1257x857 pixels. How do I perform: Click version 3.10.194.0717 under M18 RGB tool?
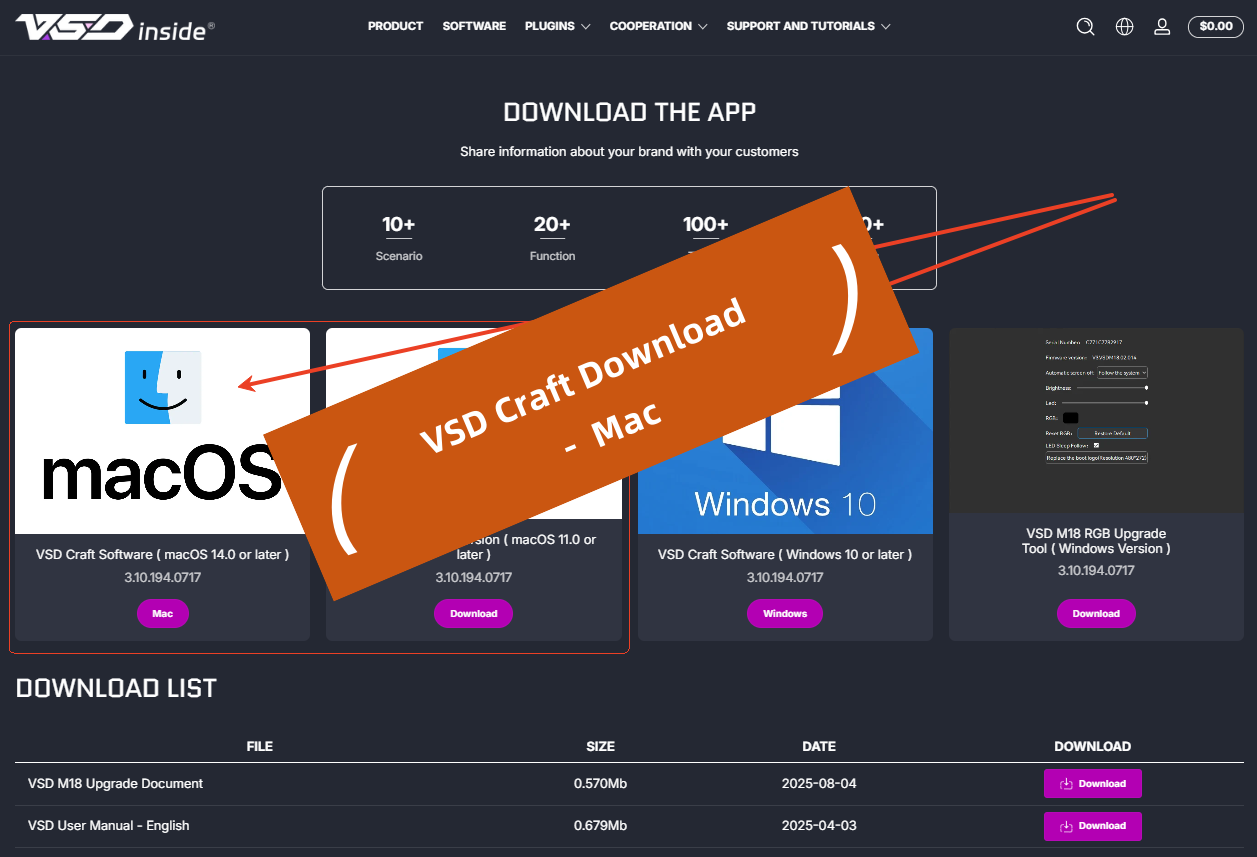point(1096,570)
